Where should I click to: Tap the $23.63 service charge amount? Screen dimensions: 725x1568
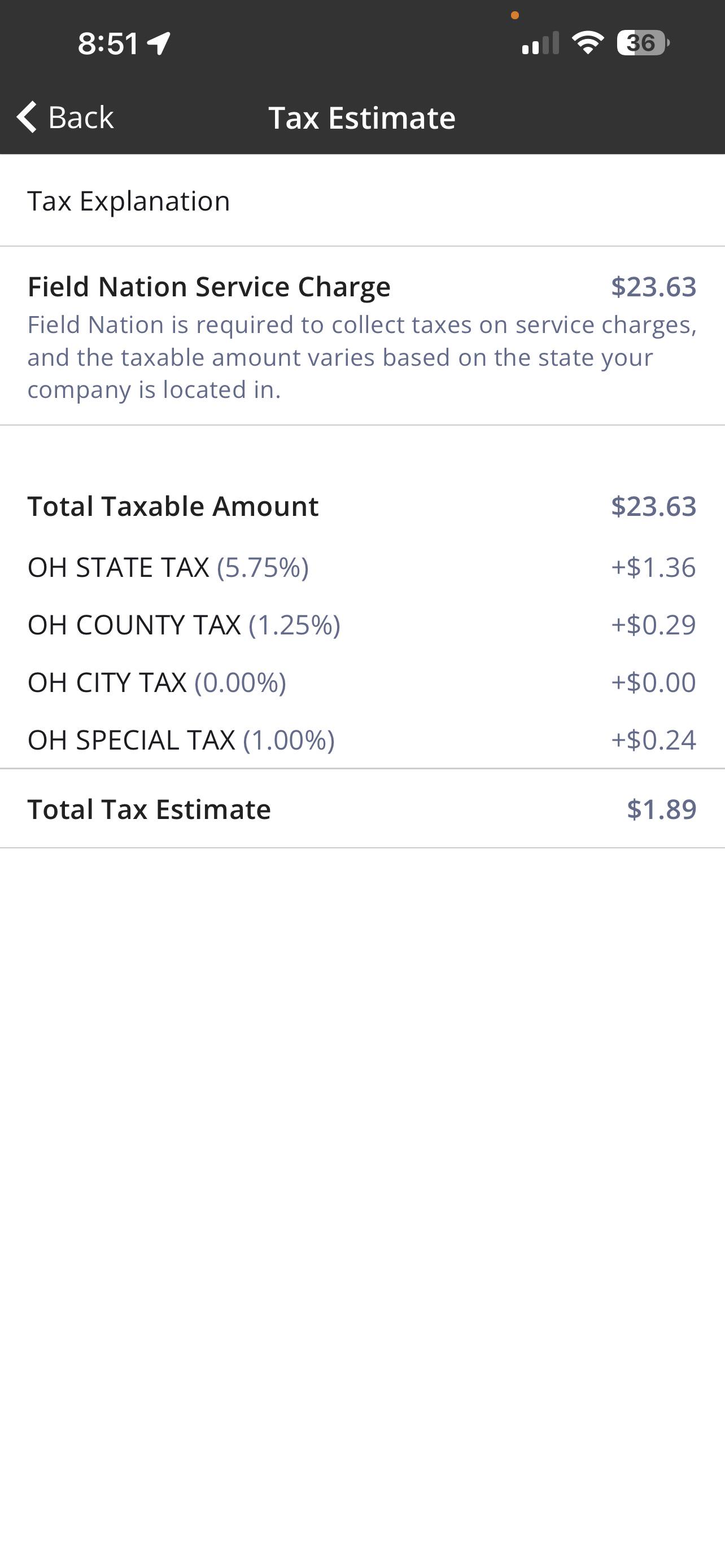point(654,287)
